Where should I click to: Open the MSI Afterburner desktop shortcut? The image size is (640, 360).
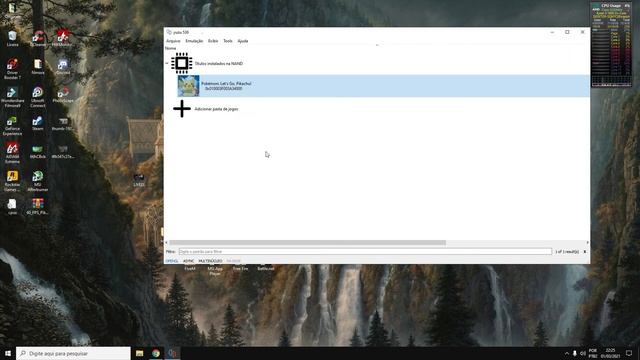(38, 181)
